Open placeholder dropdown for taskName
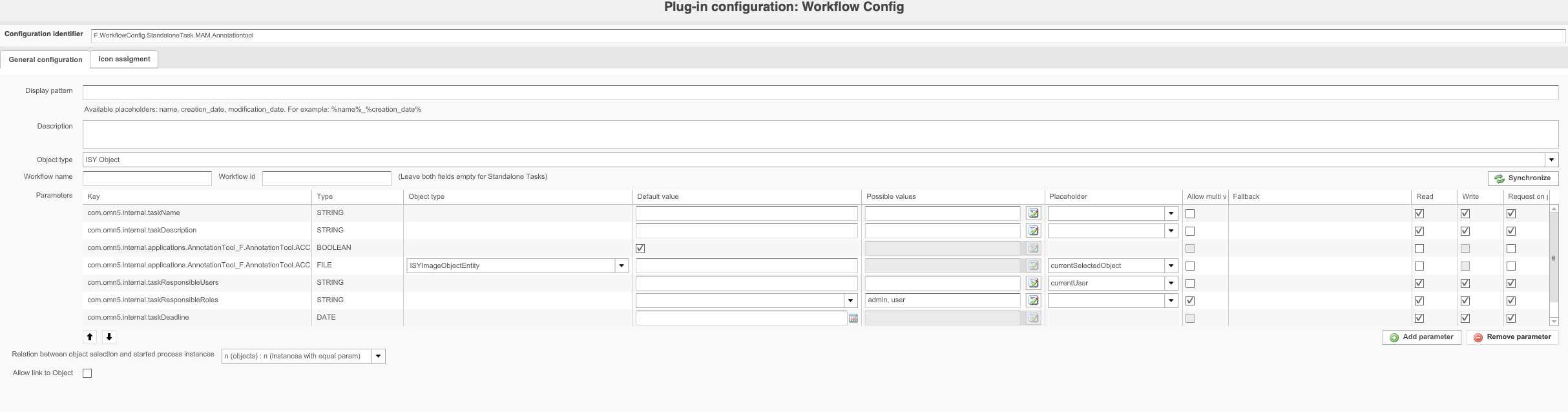This screenshot has height=412, width=1568. point(1171,213)
